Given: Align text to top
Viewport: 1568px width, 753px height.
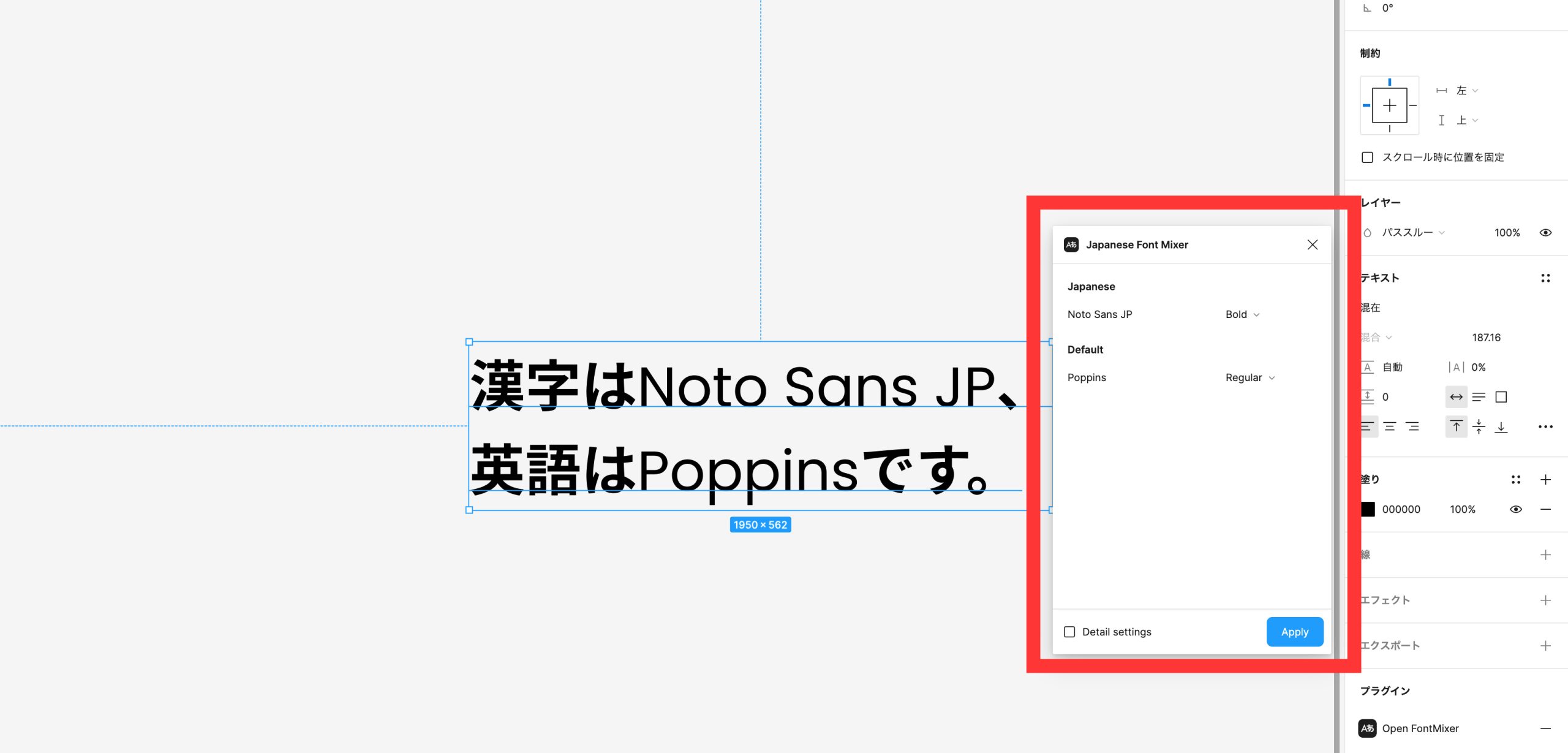Looking at the screenshot, I should pyautogui.click(x=1456, y=427).
